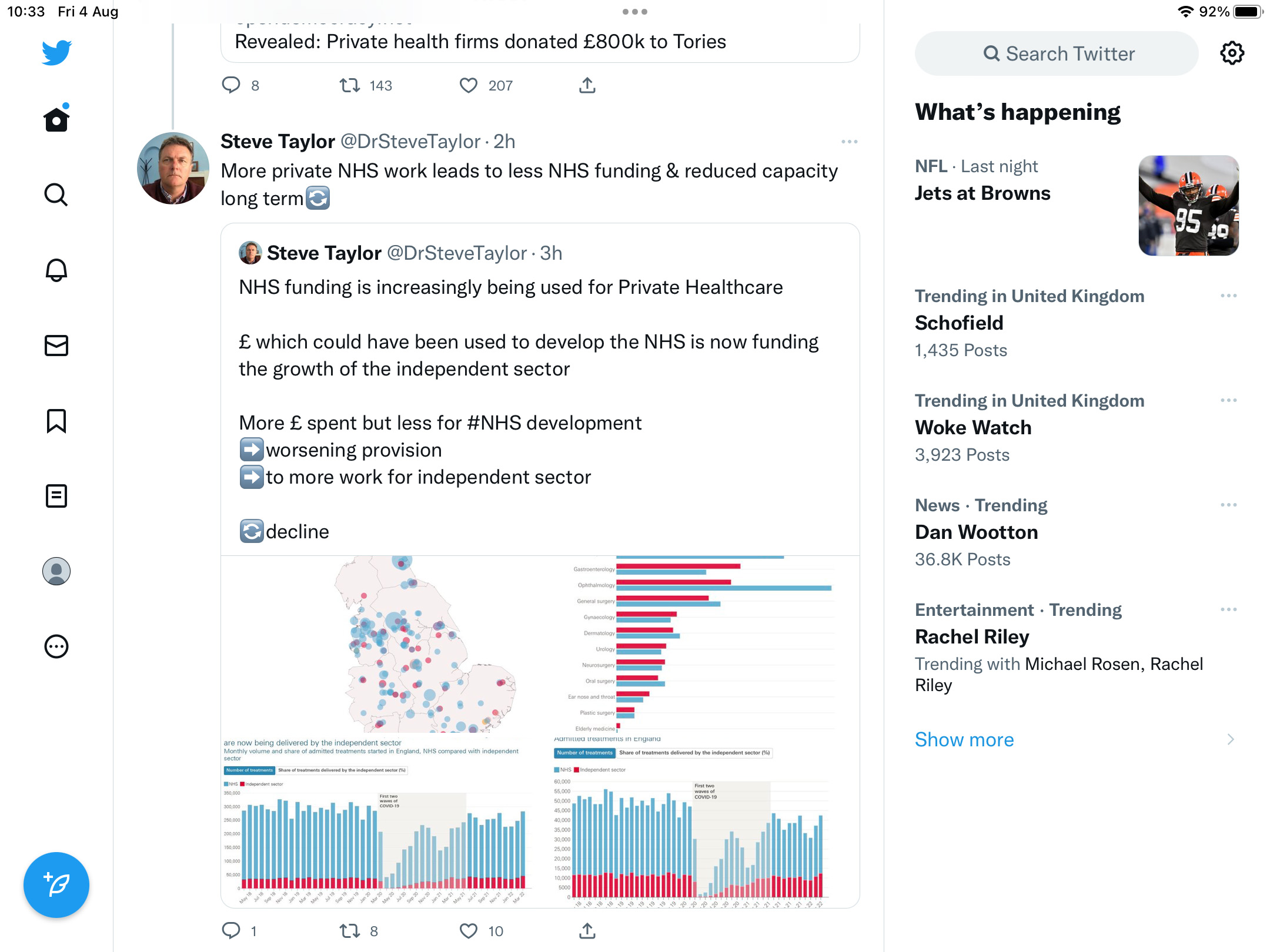Click Show more trends link
This screenshot has height=952, width=1270.
pyautogui.click(x=964, y=739)
